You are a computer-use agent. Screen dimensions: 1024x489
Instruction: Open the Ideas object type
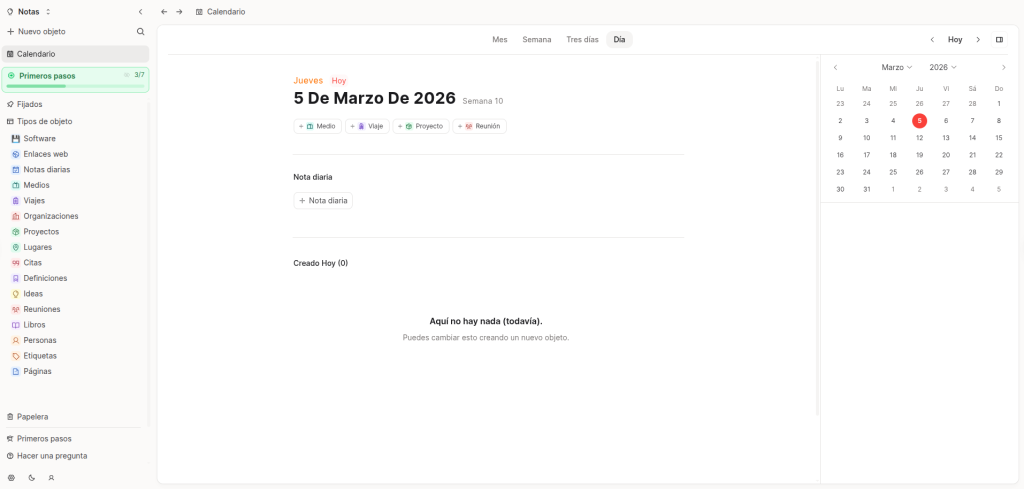tap(33, 294)
